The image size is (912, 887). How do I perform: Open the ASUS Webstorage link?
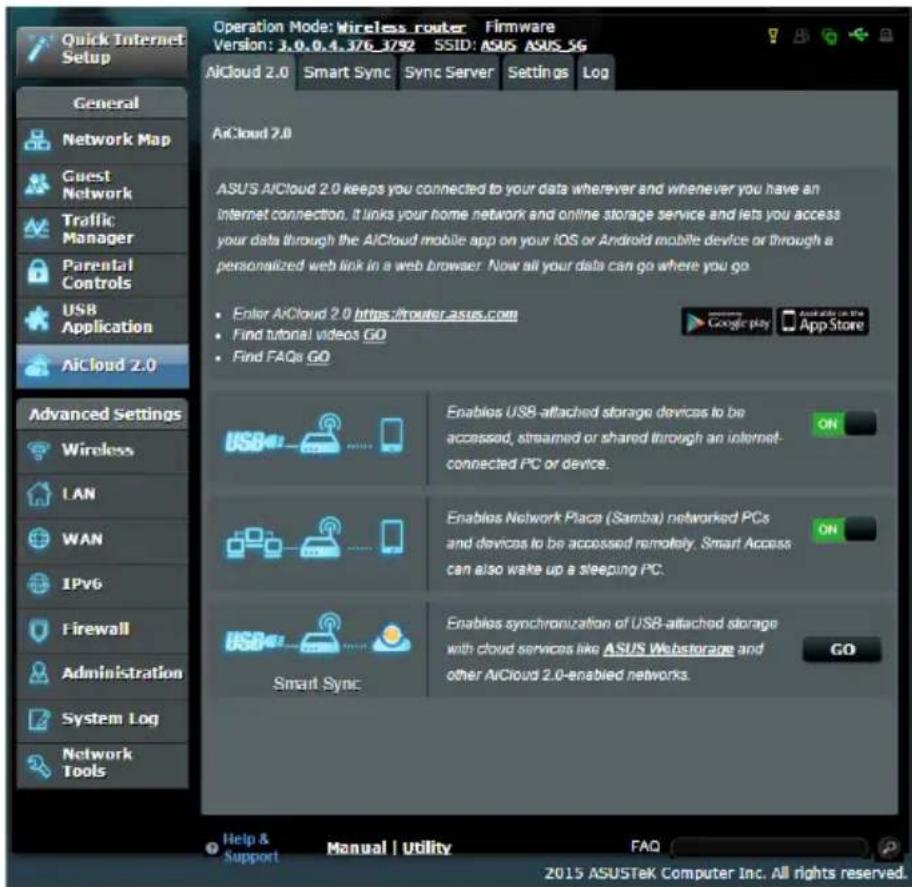click(x=668, y=649)
